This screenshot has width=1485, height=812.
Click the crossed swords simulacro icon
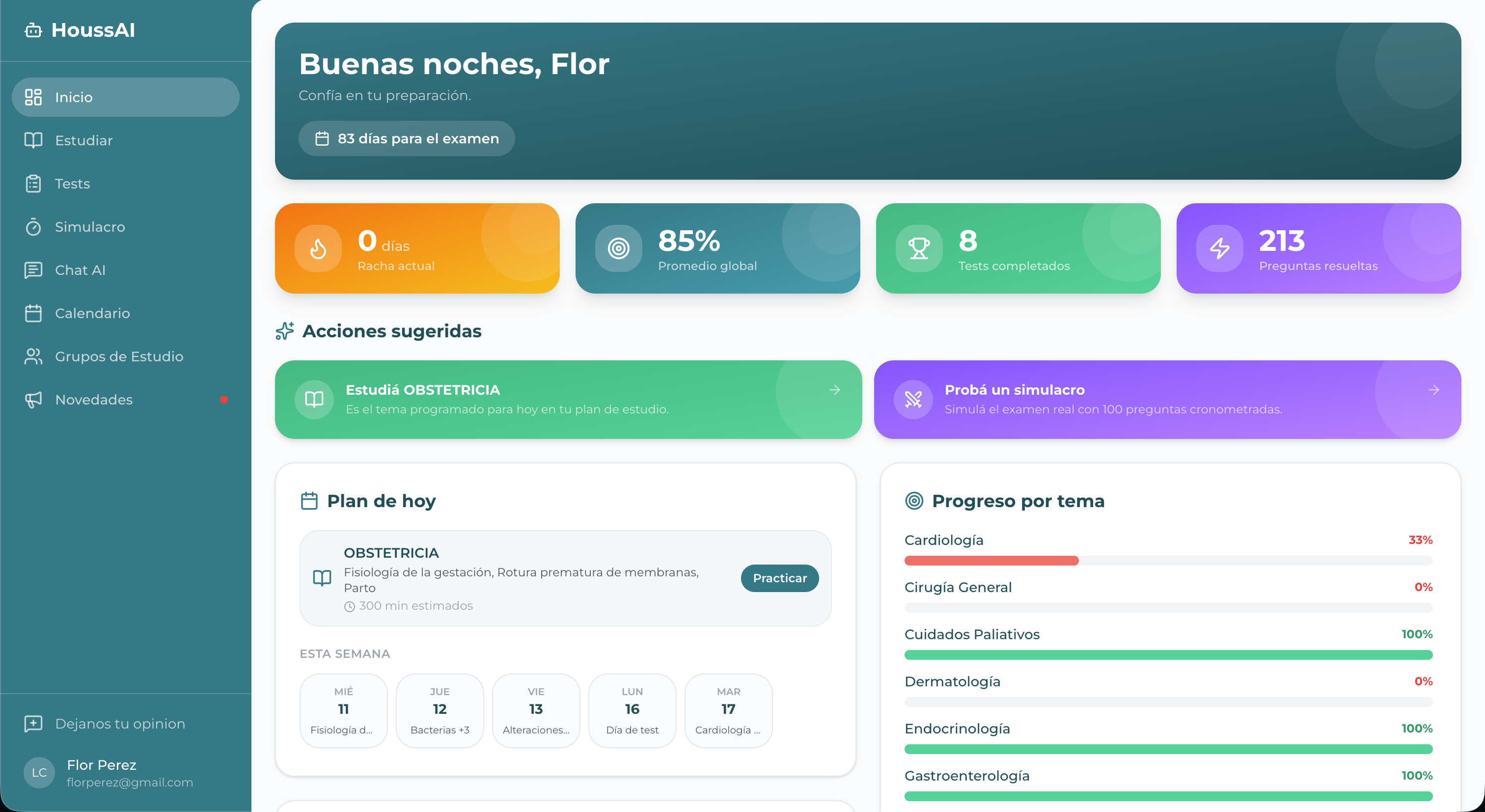tap(913, 400)
